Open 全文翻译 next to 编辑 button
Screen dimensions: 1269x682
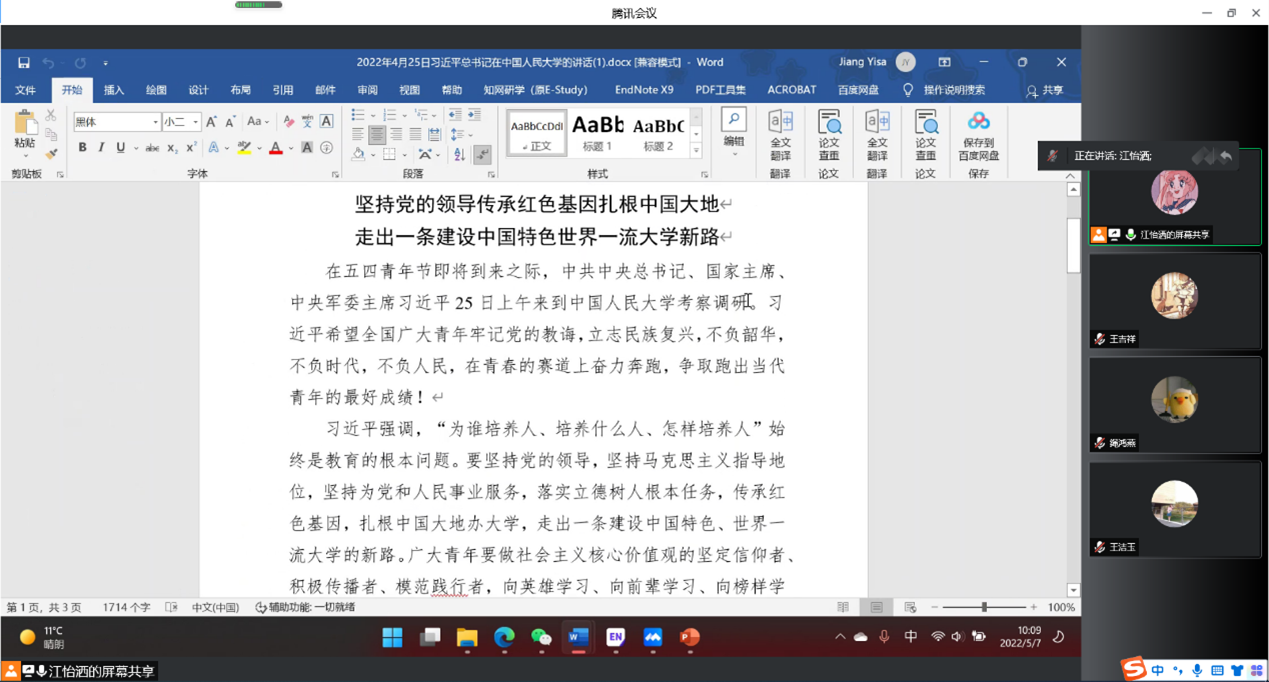780,135
